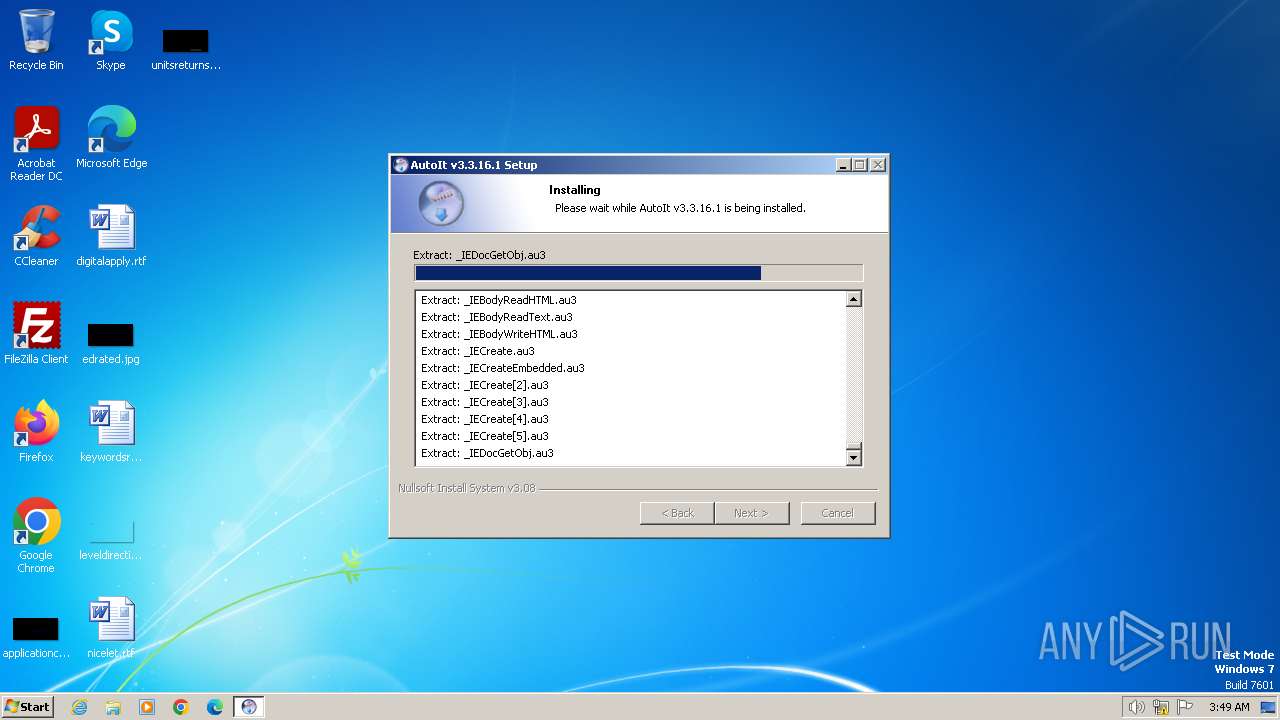
Task: Select log line _IECreateEmbedded.au3
Action: tap(503, 368)
